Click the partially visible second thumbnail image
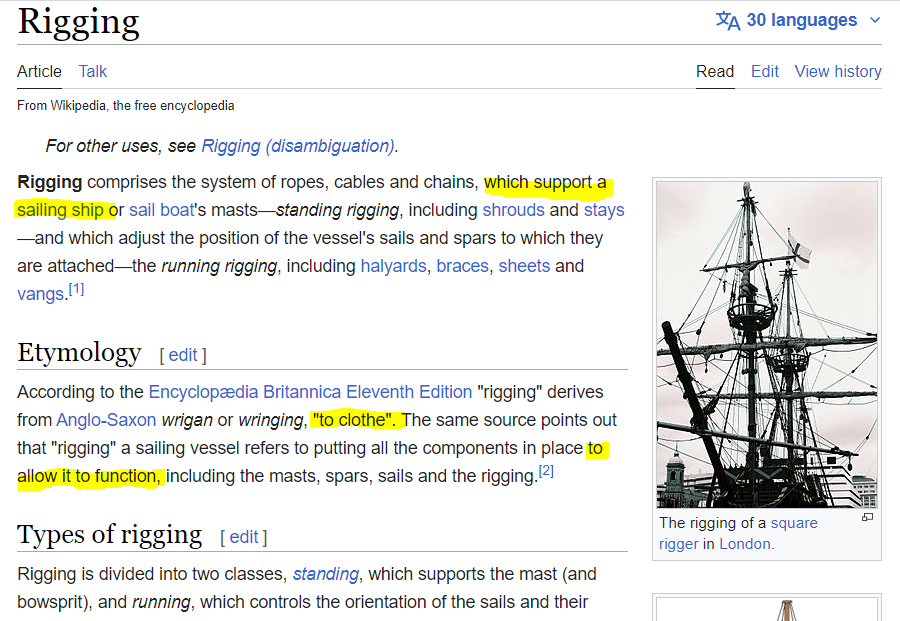900x621 pixels. point(767,610)
